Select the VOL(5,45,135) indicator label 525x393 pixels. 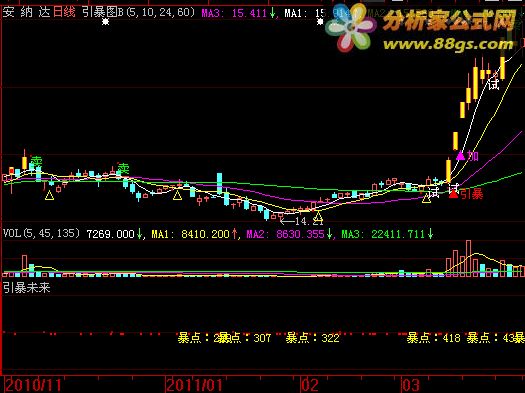point(42,233)
